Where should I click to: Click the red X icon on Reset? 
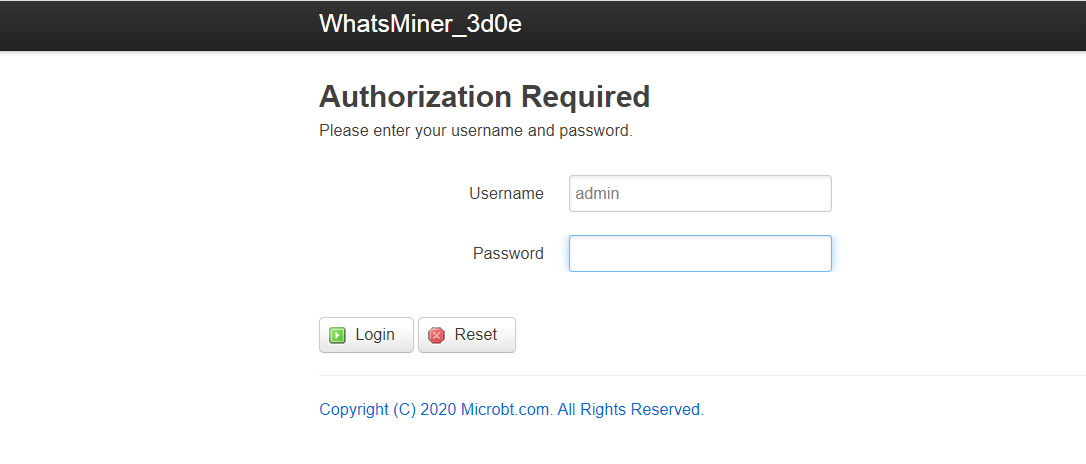pyautogui.click(x=436, y=335)
